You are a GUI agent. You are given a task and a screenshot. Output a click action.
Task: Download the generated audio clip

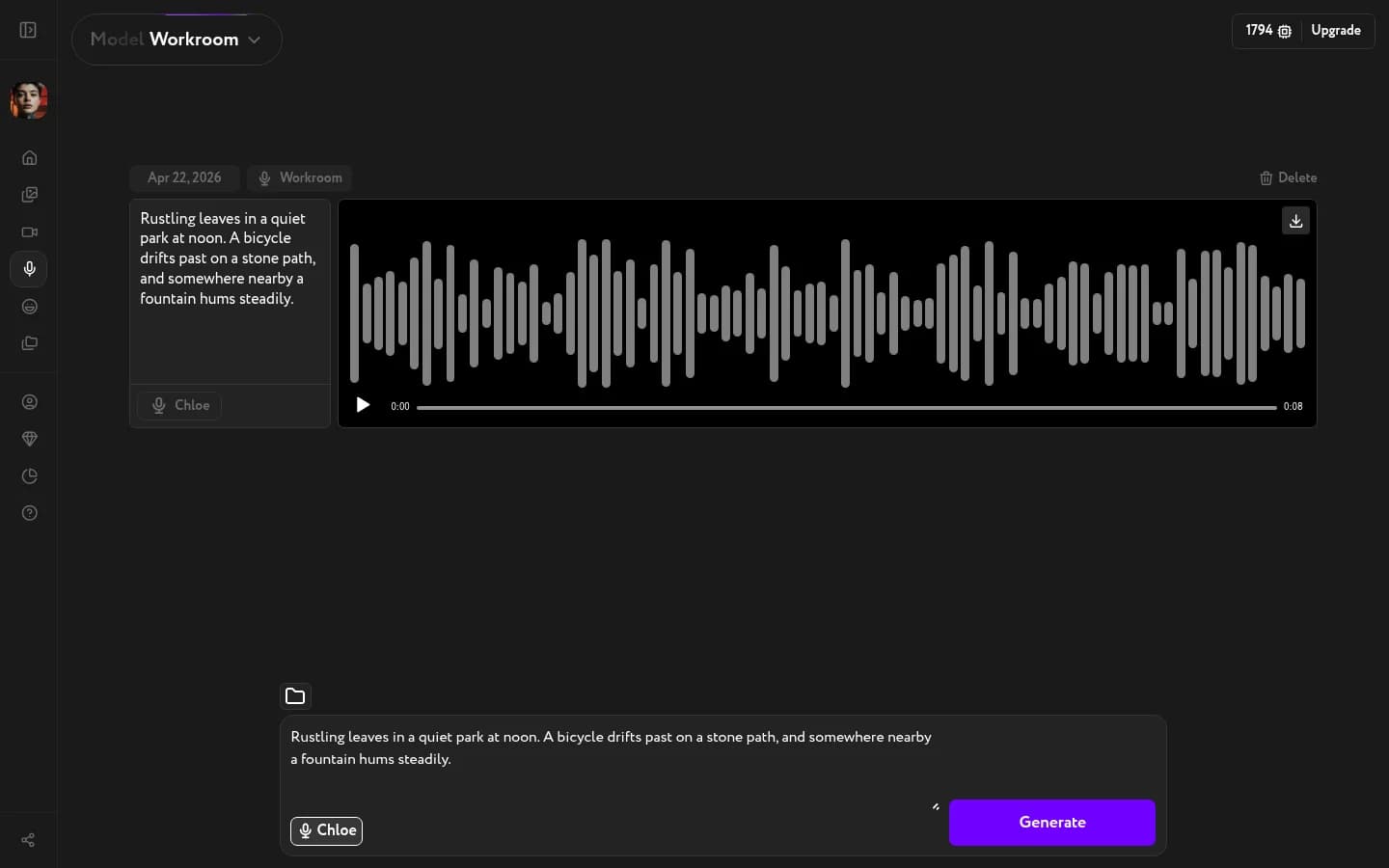pos(1295,221)
